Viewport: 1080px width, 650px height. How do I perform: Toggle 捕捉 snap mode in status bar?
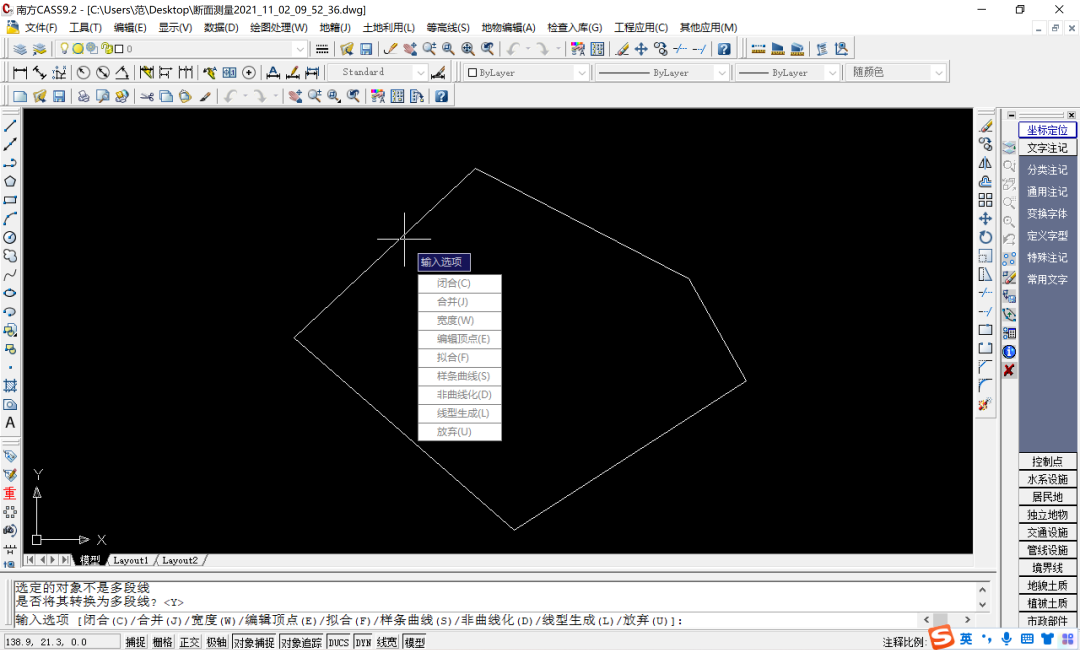tap(135, 642)
